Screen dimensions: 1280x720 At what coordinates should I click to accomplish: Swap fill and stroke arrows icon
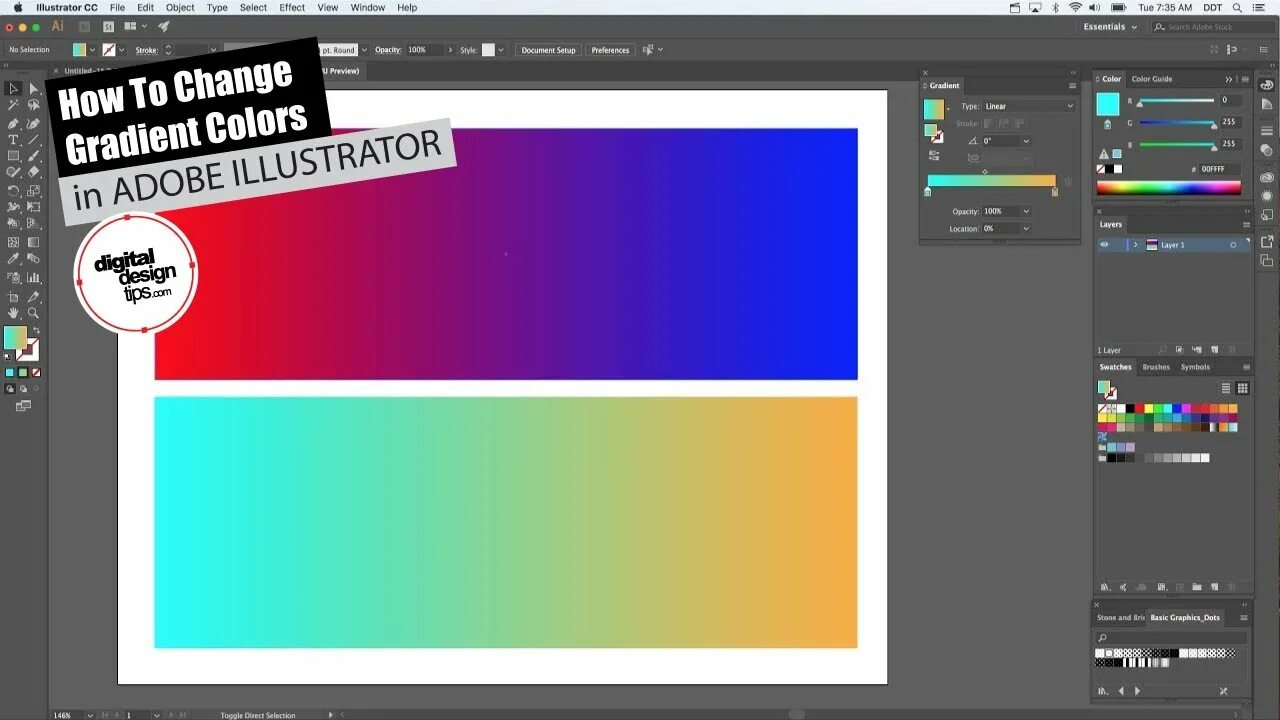point(36,331)
